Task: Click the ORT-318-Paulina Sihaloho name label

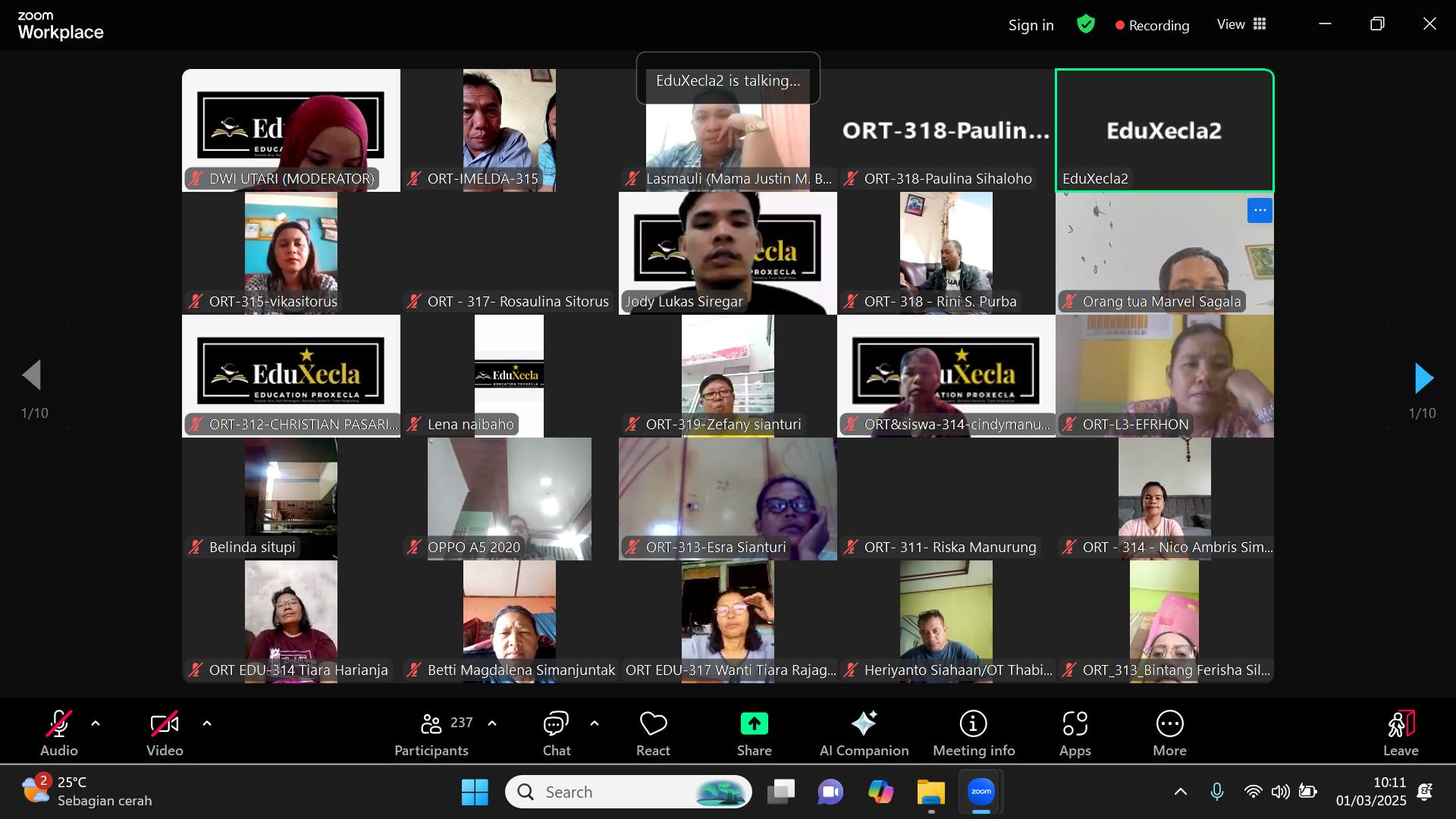Action: 948,179
